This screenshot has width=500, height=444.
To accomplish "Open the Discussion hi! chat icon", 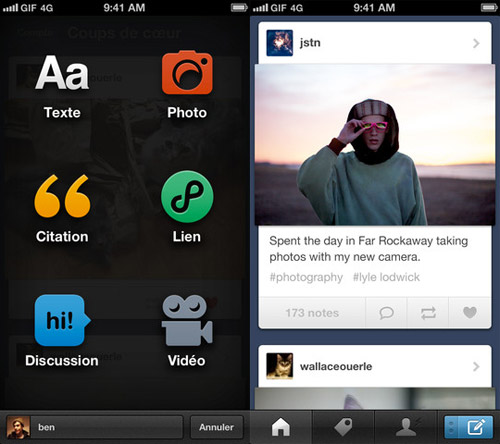I will click(62, 320).
